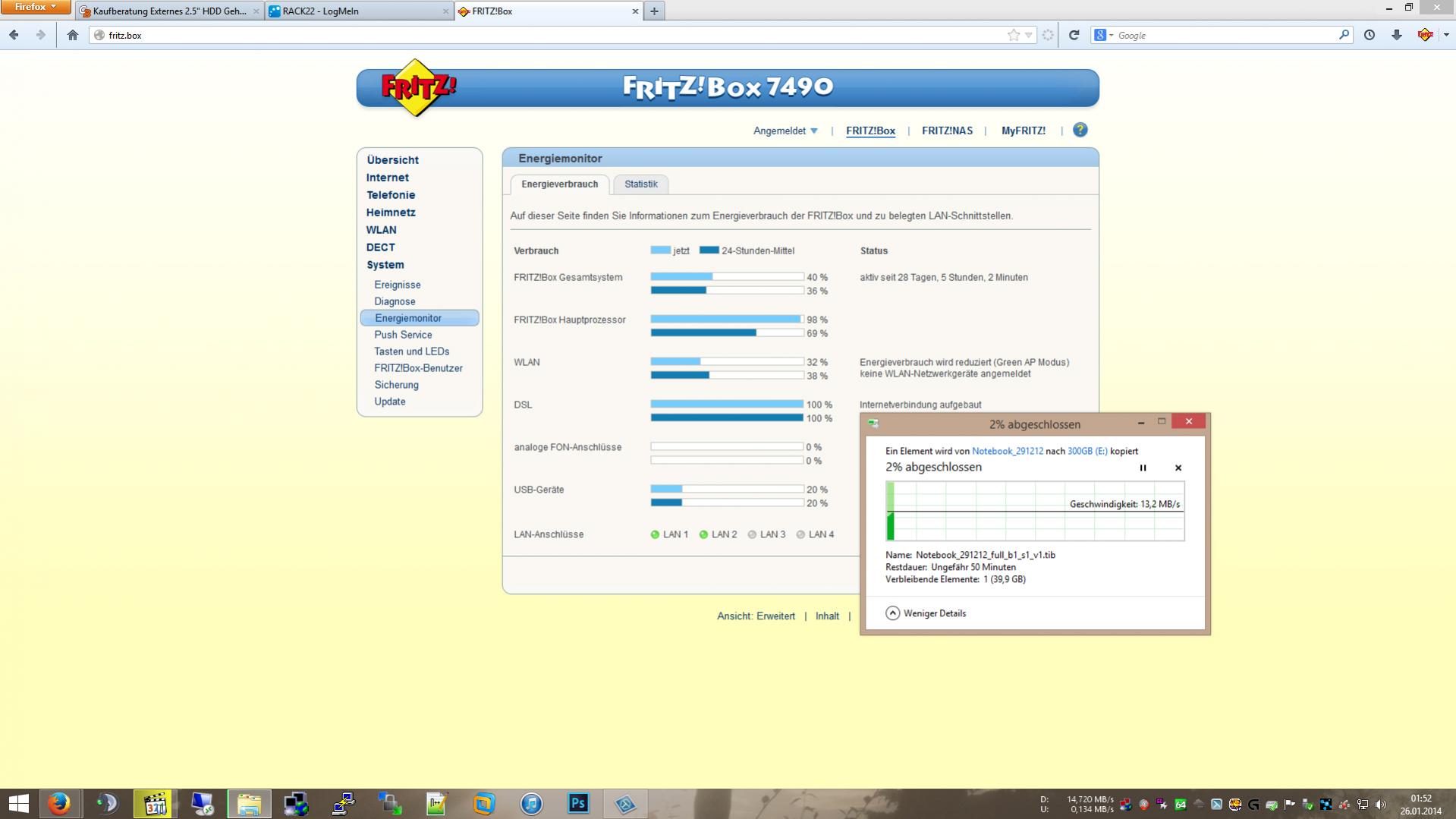Image resolution: width=1456 pixels, height=819 pixels.
Task: Pause the file copy operation
Action: (1143, 468)
